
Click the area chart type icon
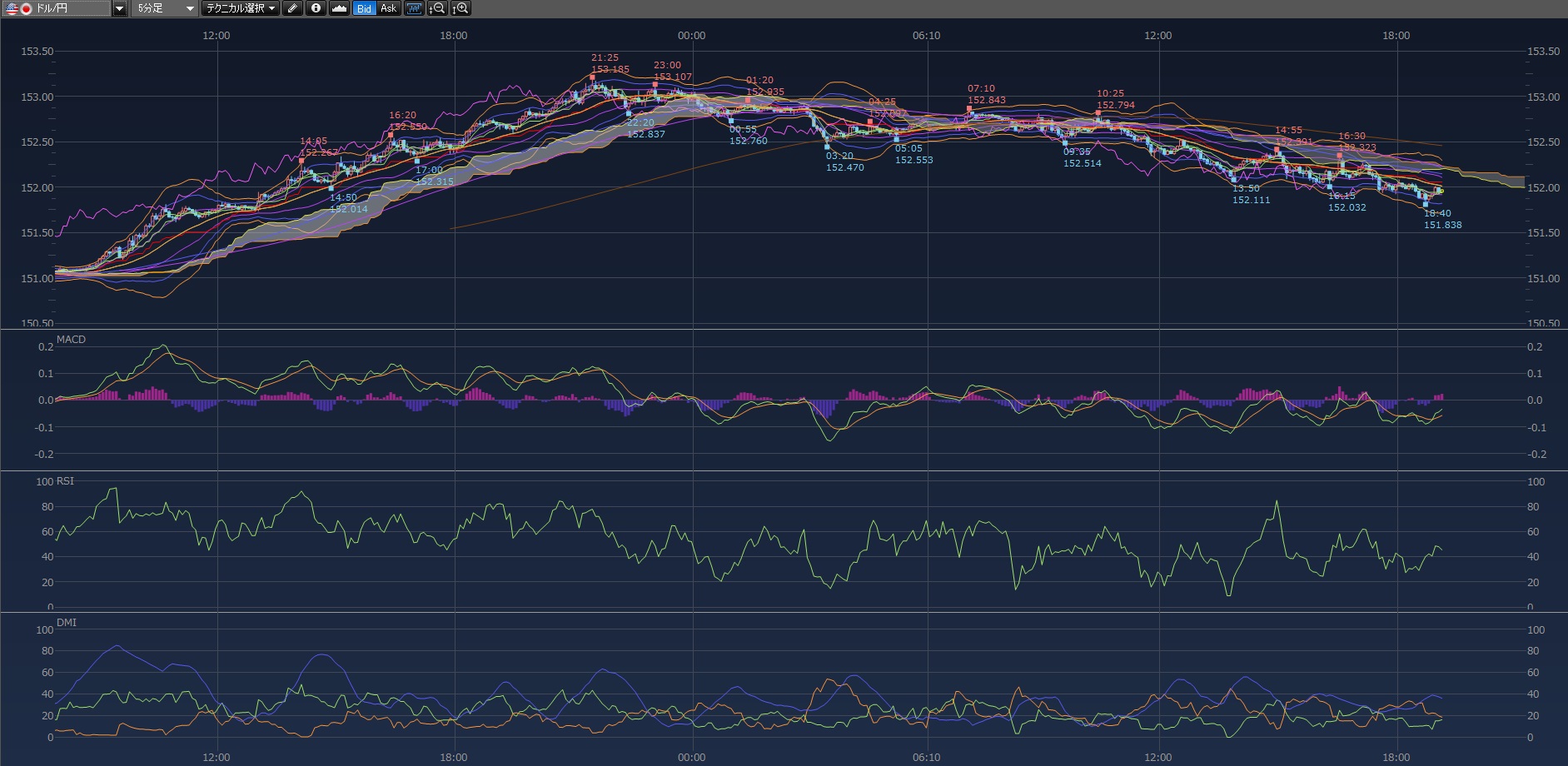pos(339,8)
